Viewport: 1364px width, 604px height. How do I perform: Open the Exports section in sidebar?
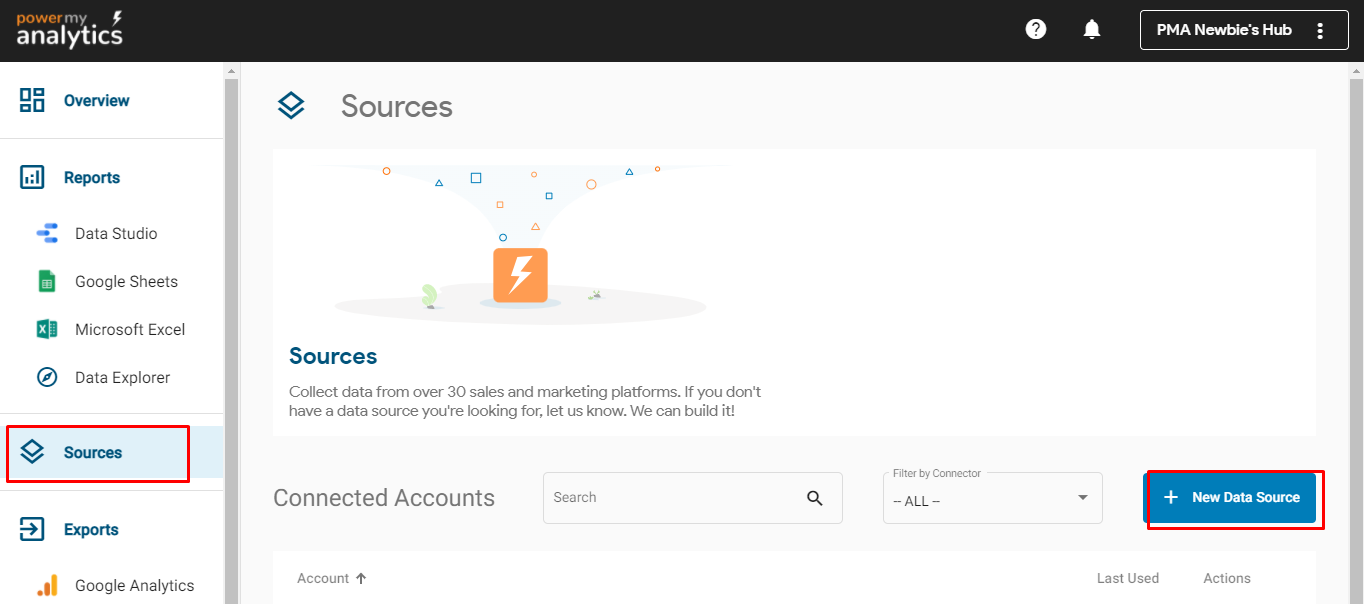coord(93,529)
